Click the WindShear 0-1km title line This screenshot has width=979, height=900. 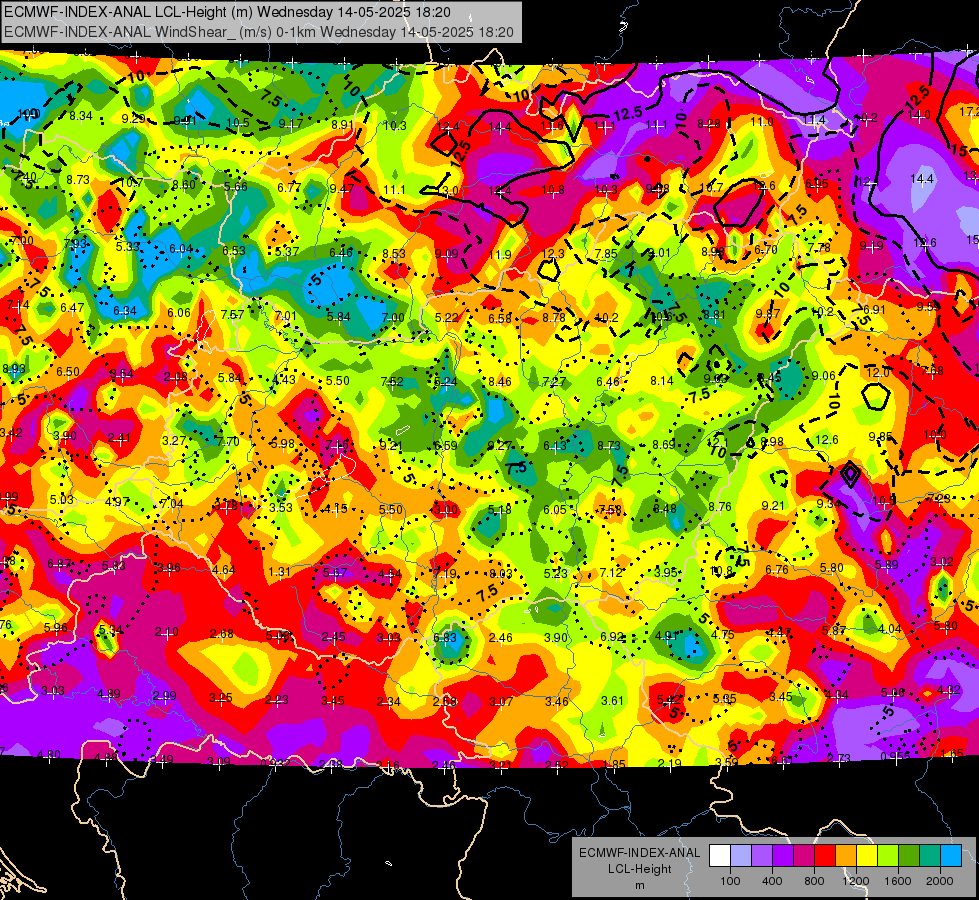258,32
